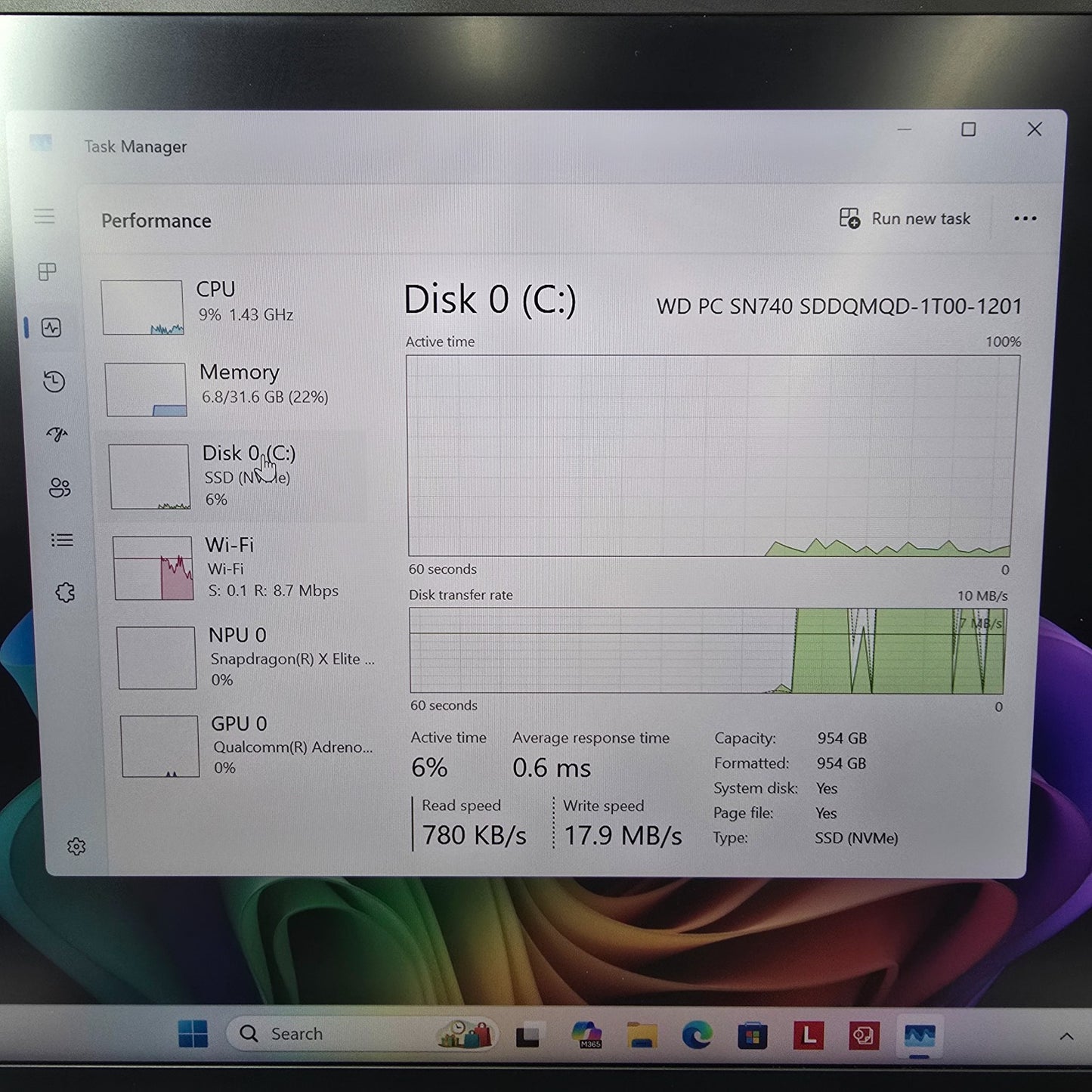The height and width of the screenshot is (1092, 1092).
Task: Show hidden system tray icons chevron
Action: (x=1066, y=1036)
